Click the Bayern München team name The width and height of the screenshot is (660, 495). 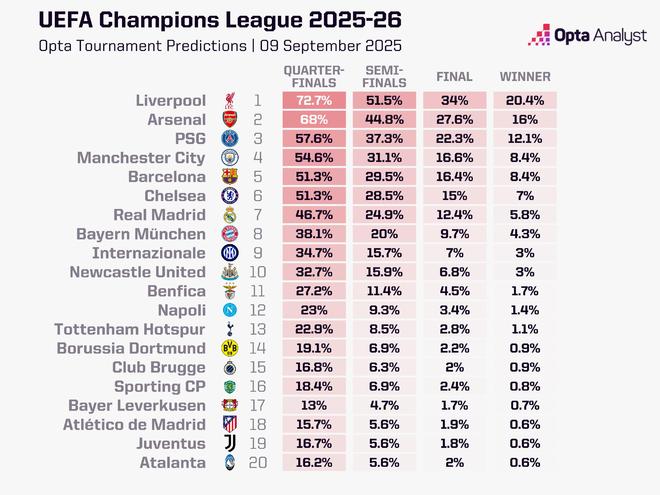[150, 234]
